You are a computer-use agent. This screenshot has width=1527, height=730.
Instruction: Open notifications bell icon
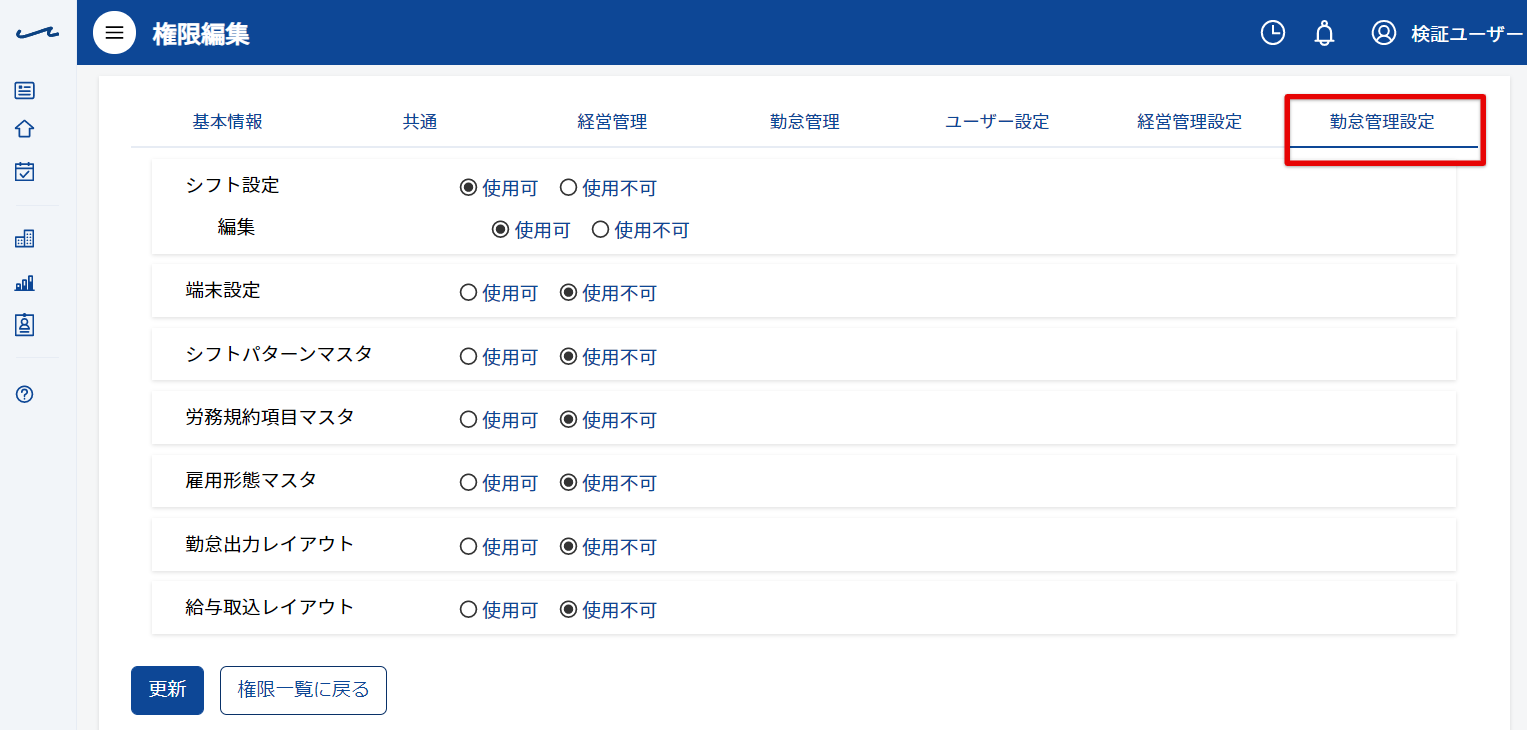[1324, 33]
